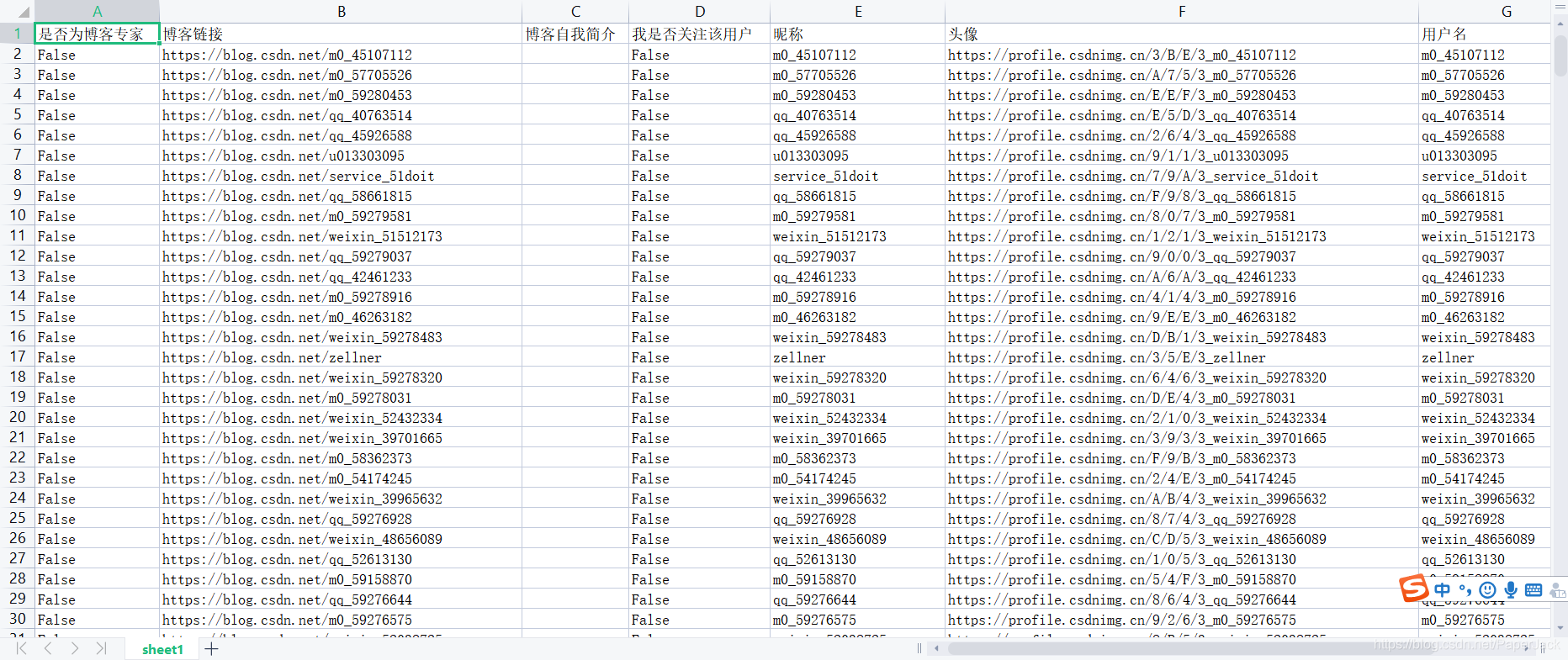This screenshot has width=1568, height=660.
Task: Select avatar URL cell ending 3_weixin_39965632
Action: click(x=1182, y=499)
